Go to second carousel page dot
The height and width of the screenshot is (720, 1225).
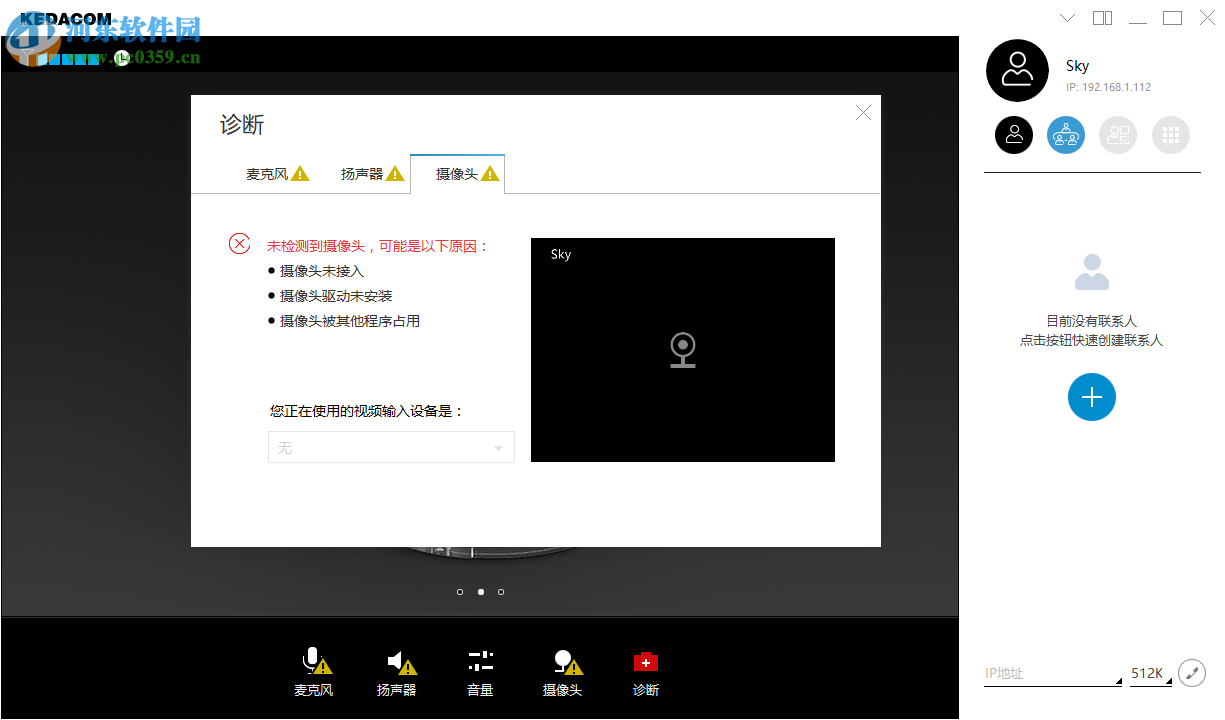(481, 592)
